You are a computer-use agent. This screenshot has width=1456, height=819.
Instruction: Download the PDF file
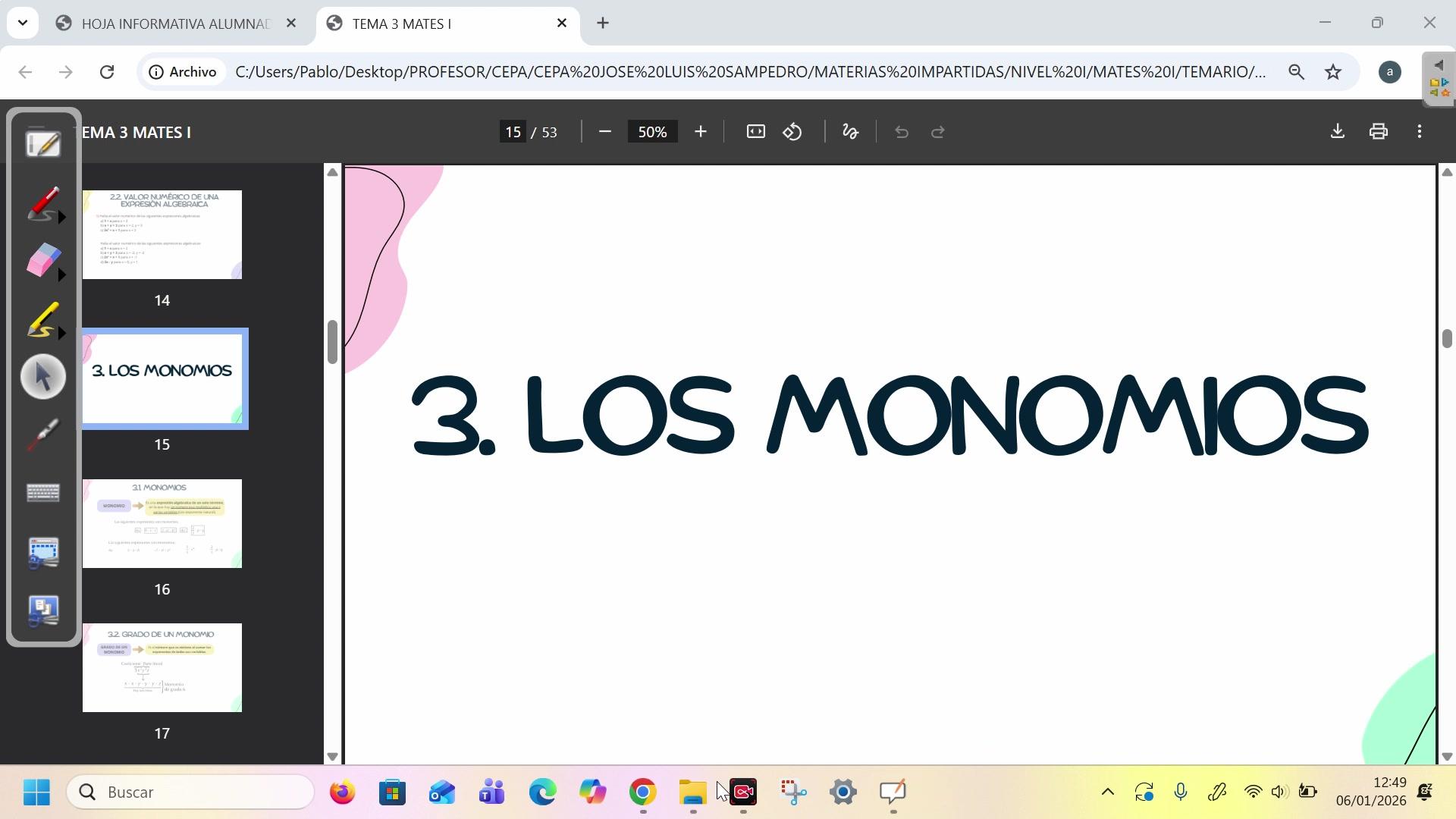[x=1338, y=132]
